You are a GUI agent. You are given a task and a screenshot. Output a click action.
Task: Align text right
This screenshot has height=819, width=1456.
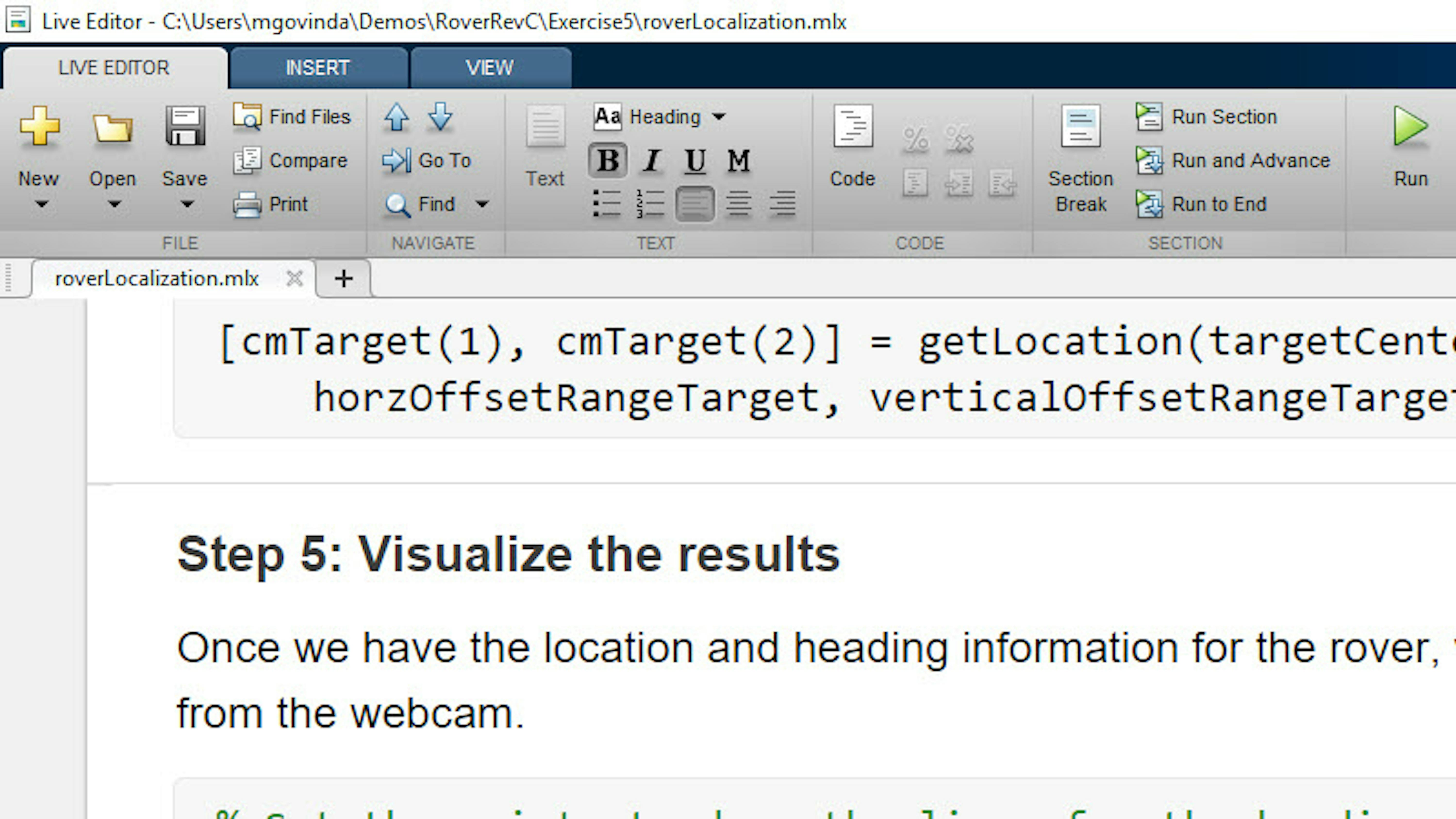click(782, 204)
